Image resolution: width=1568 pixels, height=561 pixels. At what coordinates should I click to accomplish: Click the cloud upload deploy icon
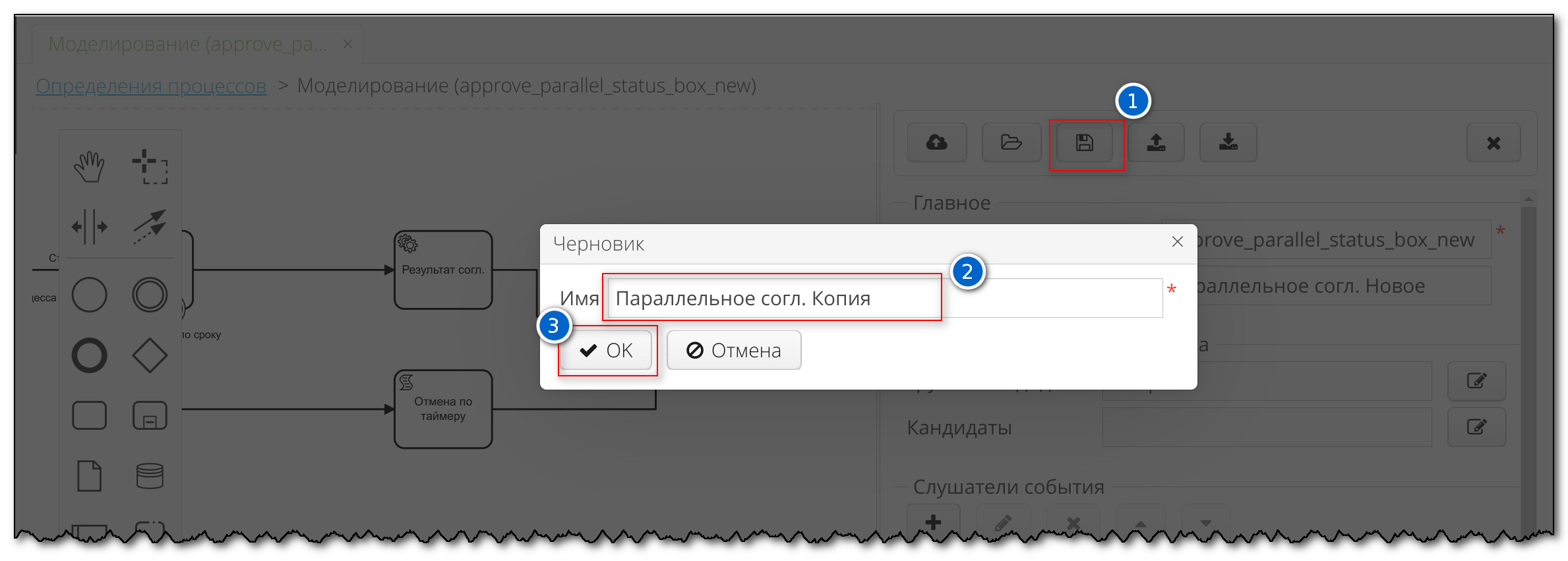(x=936, y=142)
